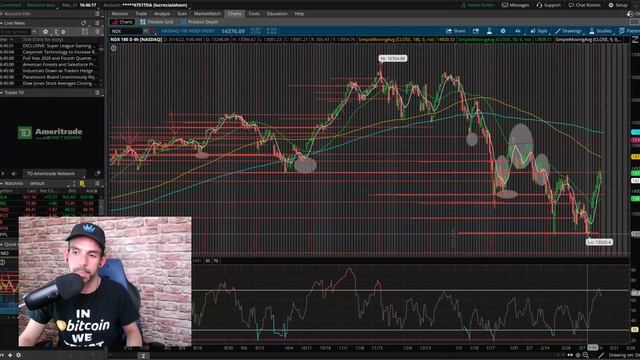Click the Share button on chart toolbar

tap(456, 31)
